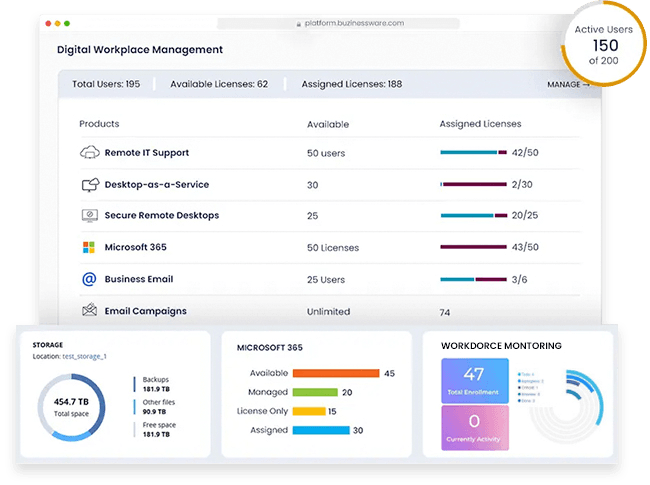Viewport: 650px width, 485px height.
Task: Select the Secure Remote Desktops monitor icon
Action: [89, 216]
